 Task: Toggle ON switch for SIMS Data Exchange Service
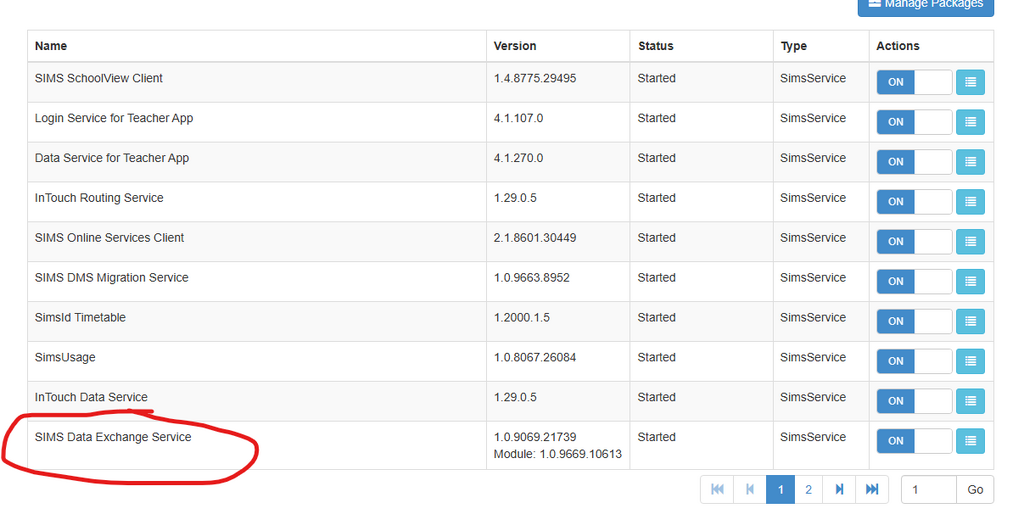914,441
